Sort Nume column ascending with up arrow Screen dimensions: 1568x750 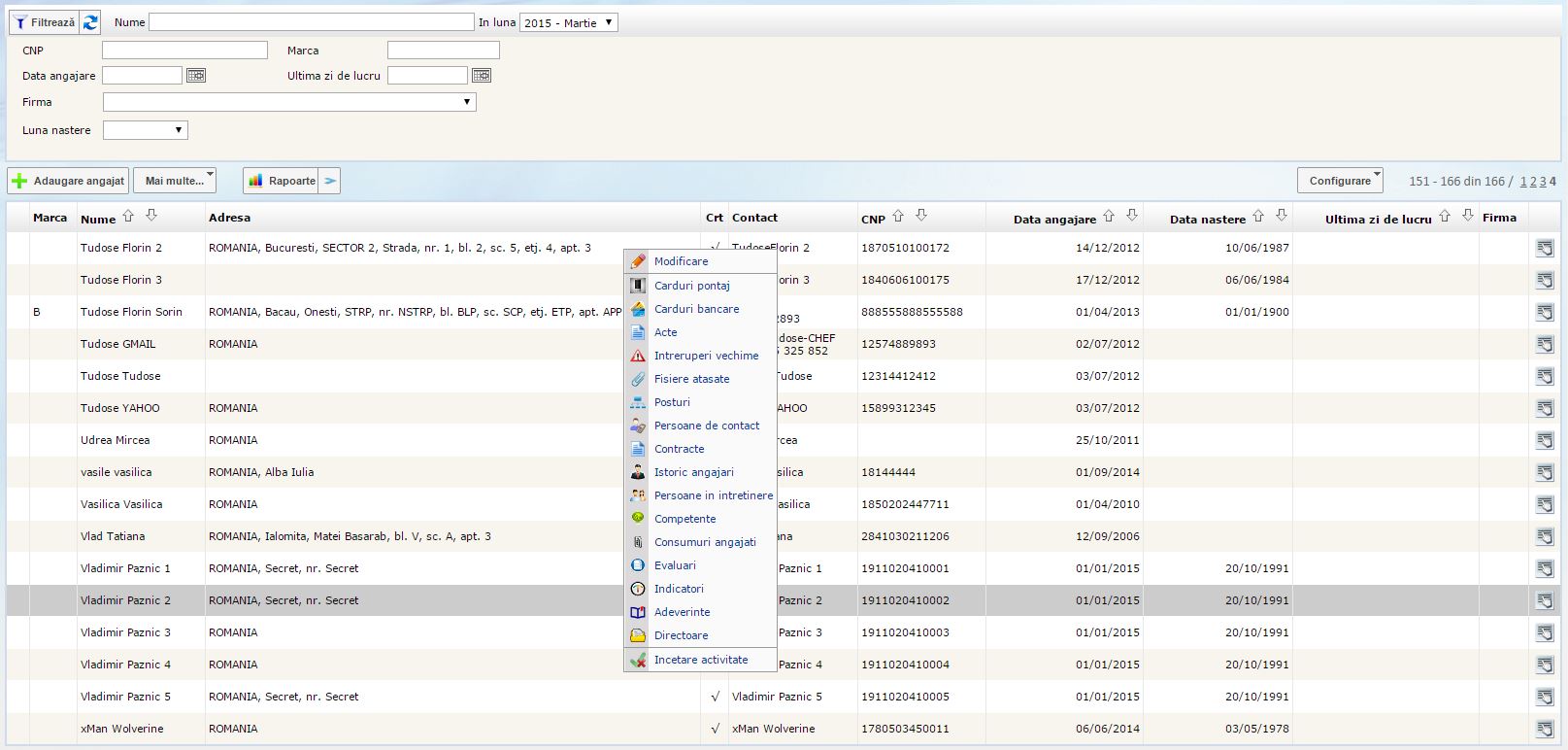click(128, 216)
